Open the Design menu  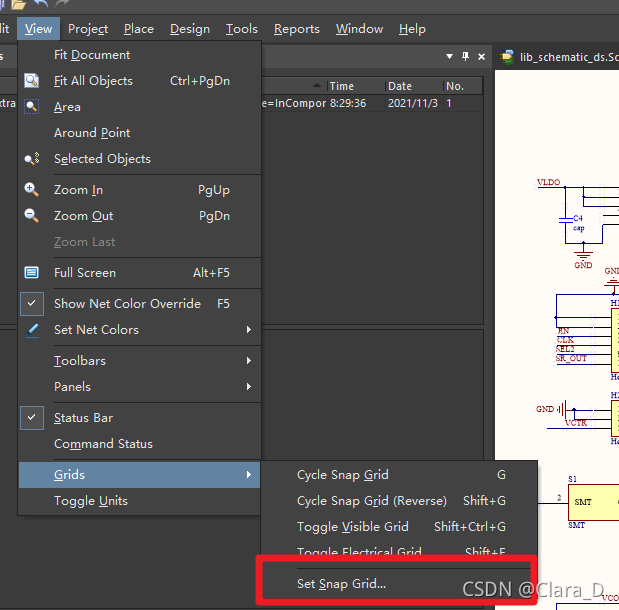189,29
